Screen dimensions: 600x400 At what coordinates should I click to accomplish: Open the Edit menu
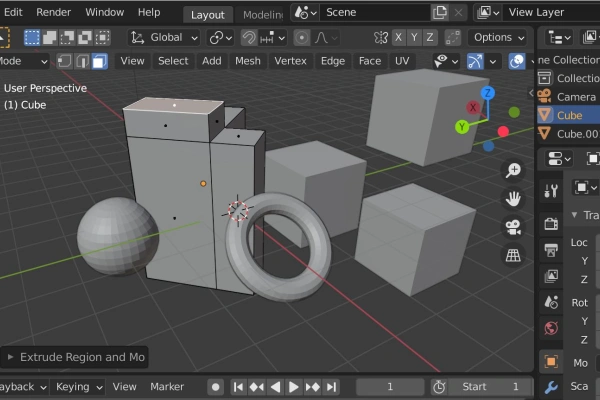point(13,12)
